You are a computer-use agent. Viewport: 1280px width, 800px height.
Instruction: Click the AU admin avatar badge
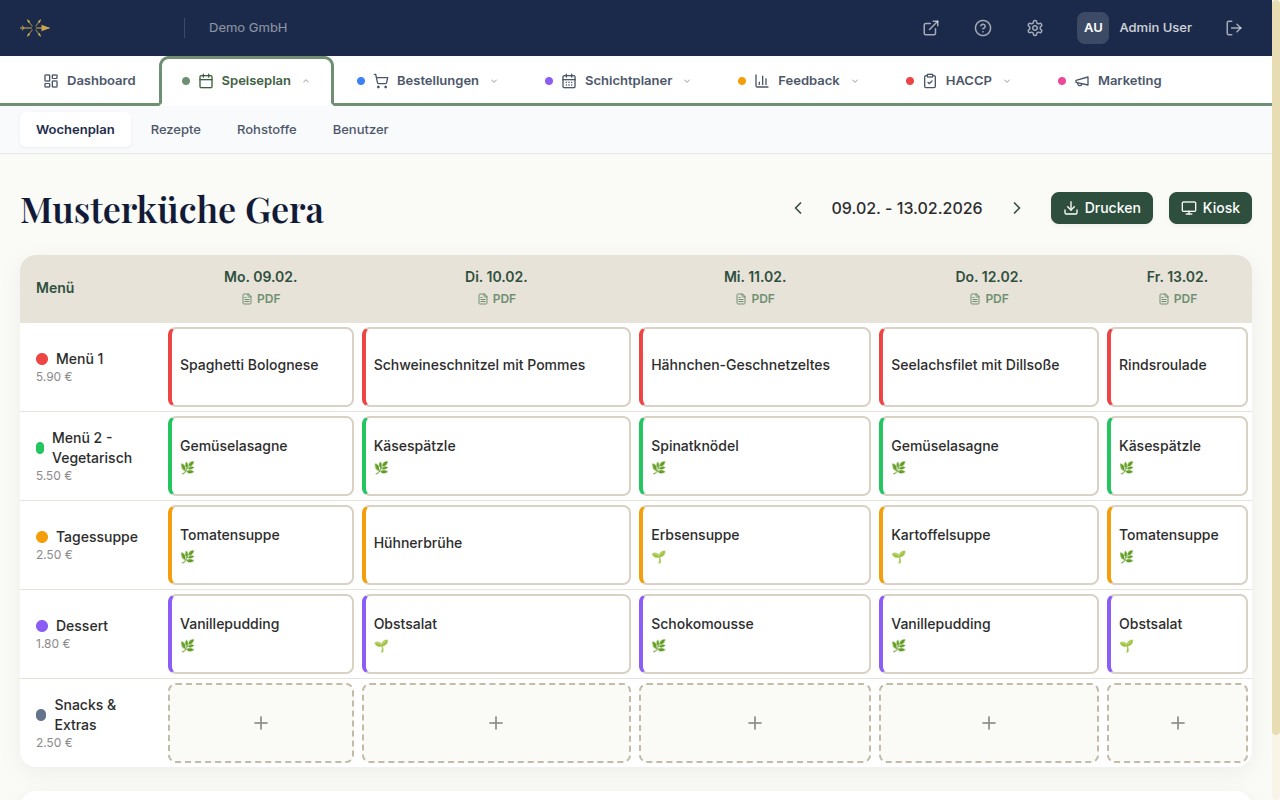point(1092,27)
